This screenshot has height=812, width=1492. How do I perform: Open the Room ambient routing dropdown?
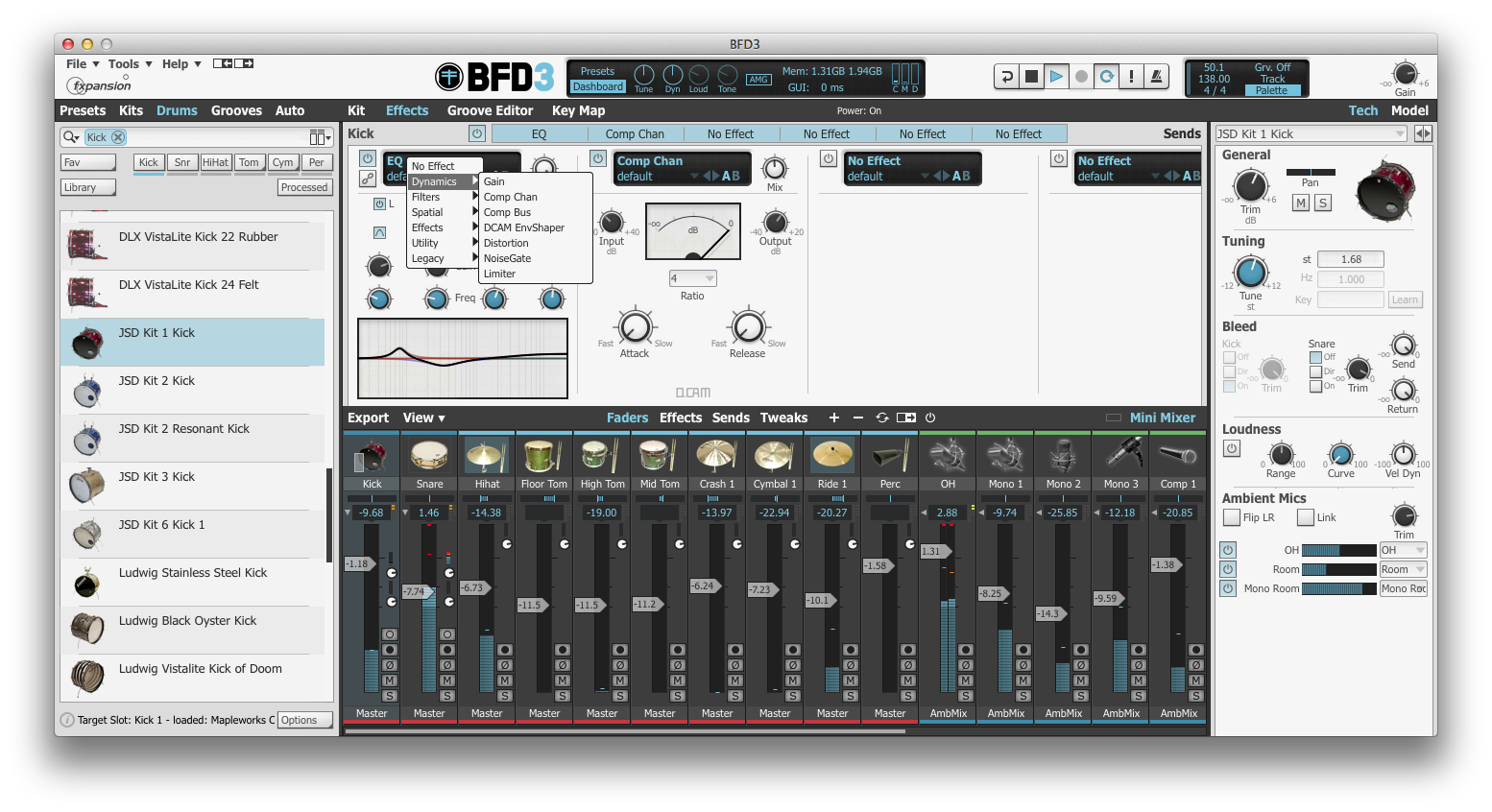pyautogui.click(x=1403, y=569)
